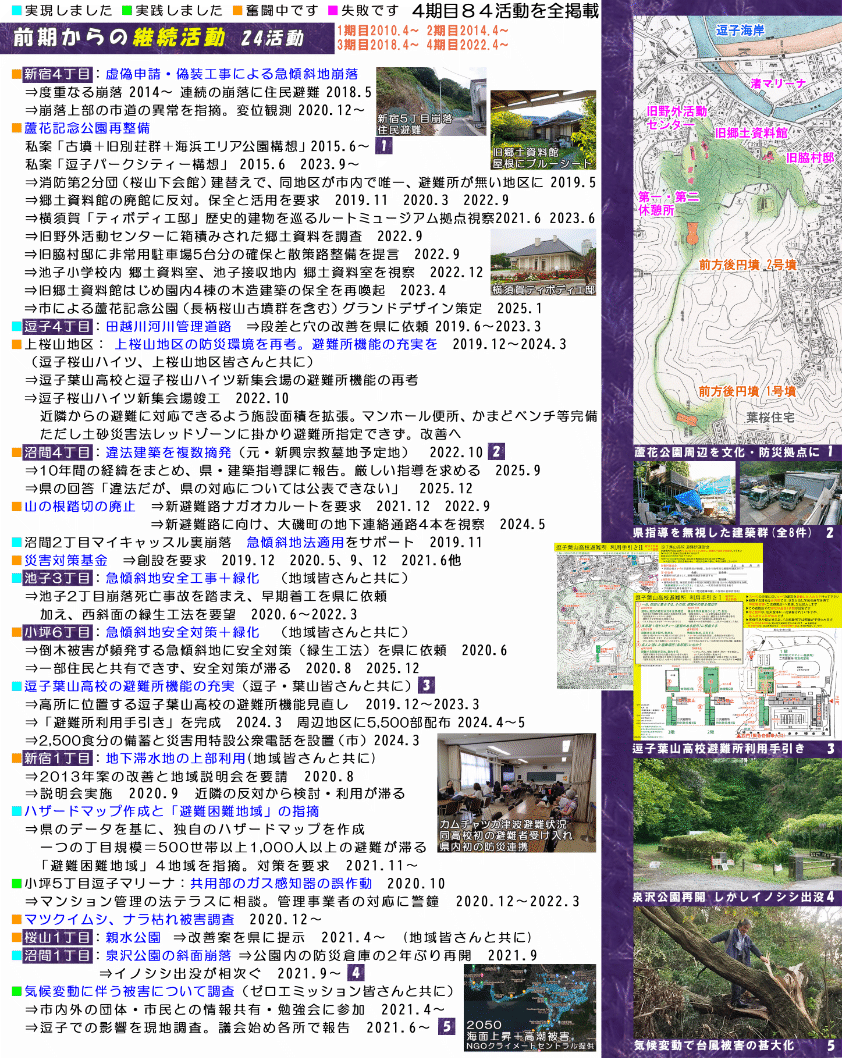Screen dimensions: 842x1058
Task: Click the cyan bullet before 逗子4丁目
Action: 16,326
